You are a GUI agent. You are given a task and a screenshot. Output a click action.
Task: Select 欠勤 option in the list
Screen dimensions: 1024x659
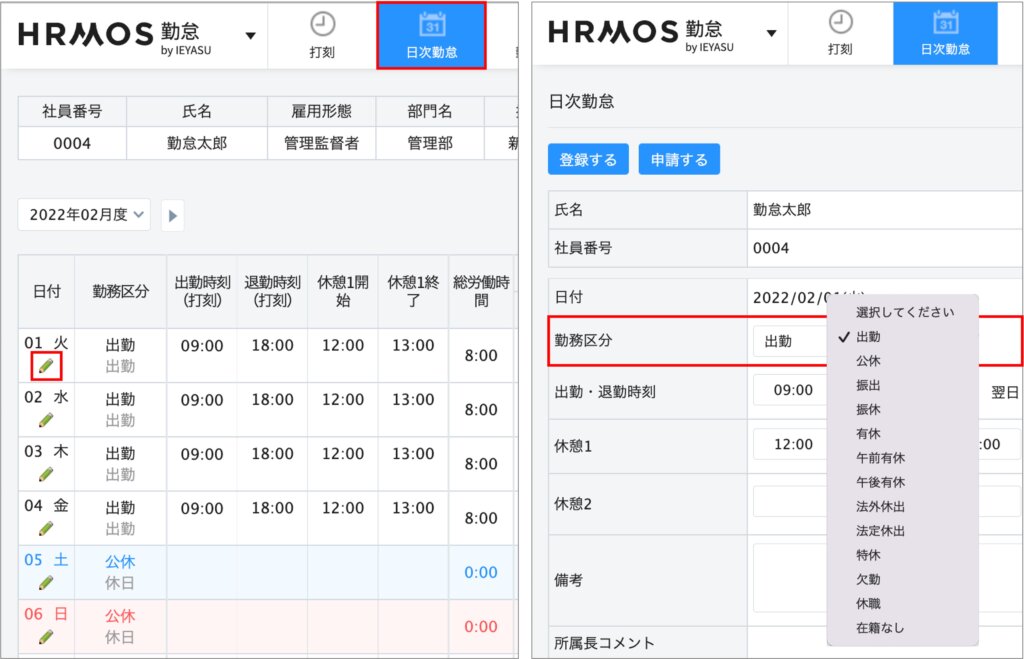coord(868,579)
